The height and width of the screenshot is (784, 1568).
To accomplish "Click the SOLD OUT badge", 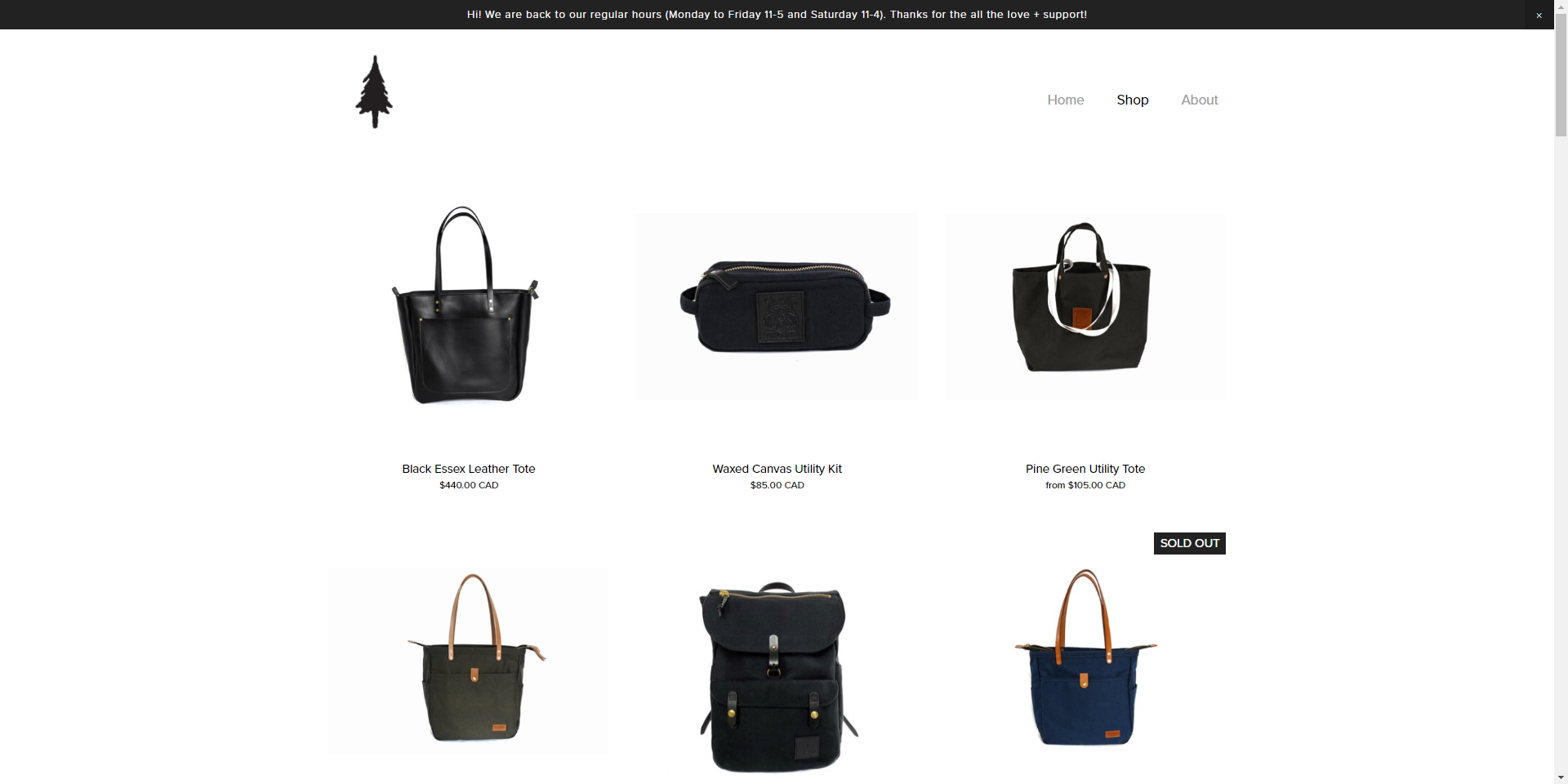I will (x=1189, y=543).
